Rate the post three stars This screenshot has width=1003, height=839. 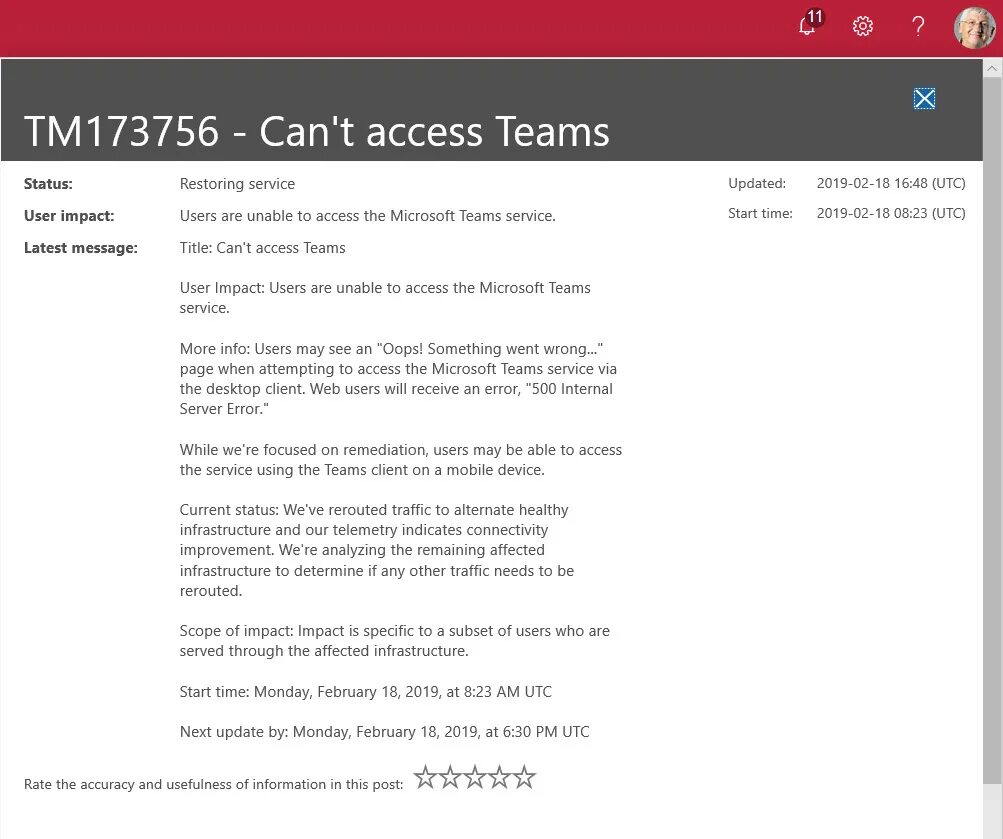(x=475, y=777)
